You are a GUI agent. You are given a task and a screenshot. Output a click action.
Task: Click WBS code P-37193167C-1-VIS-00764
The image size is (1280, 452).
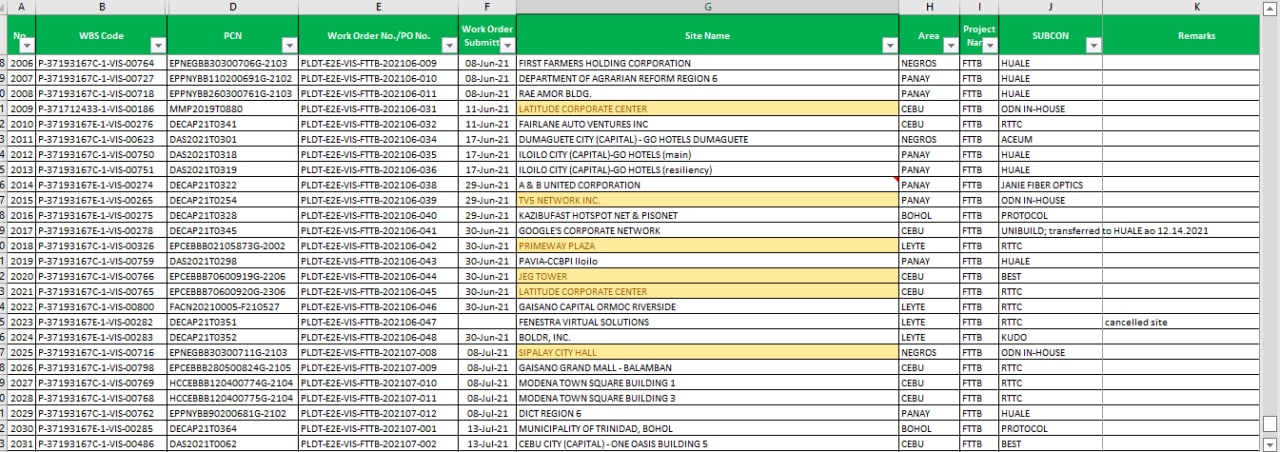[101, 63]
